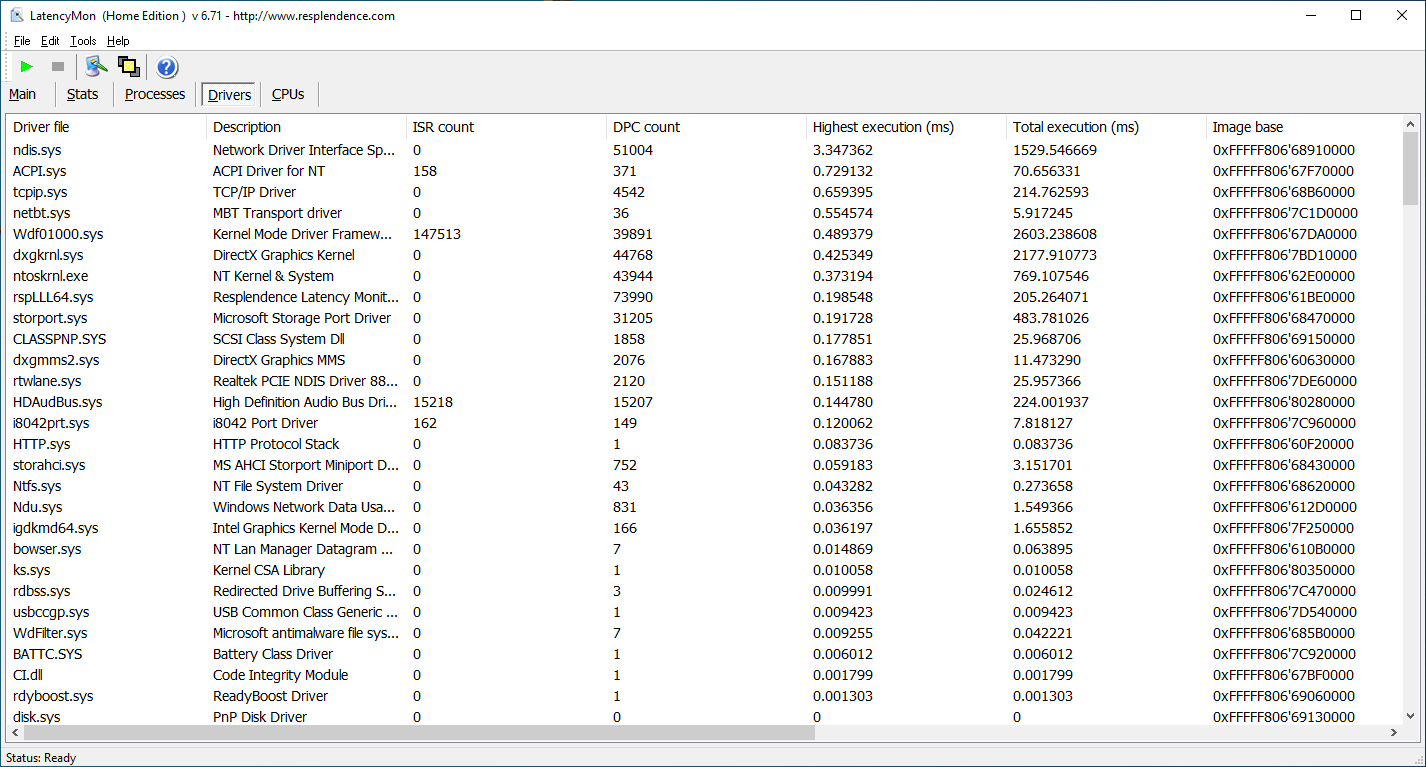Sort by Description column header
Image resolution: width=1426 pixels, height=767 pixels.
[306, 127]
